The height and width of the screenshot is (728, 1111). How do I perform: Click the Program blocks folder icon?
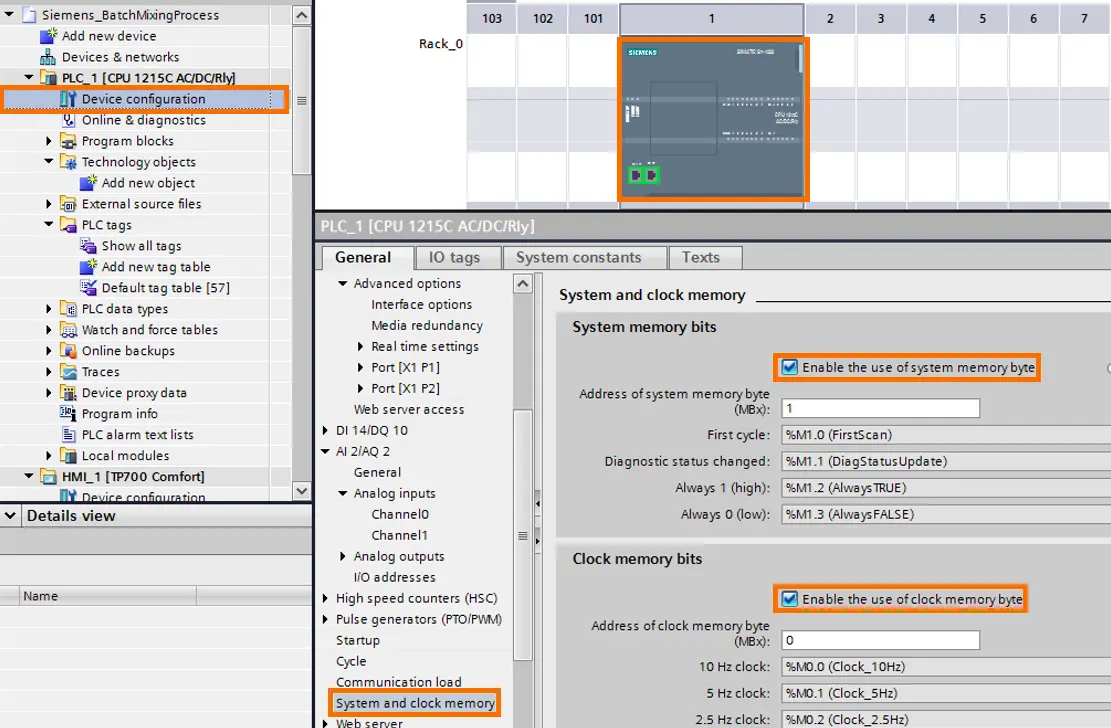(68, 141)
